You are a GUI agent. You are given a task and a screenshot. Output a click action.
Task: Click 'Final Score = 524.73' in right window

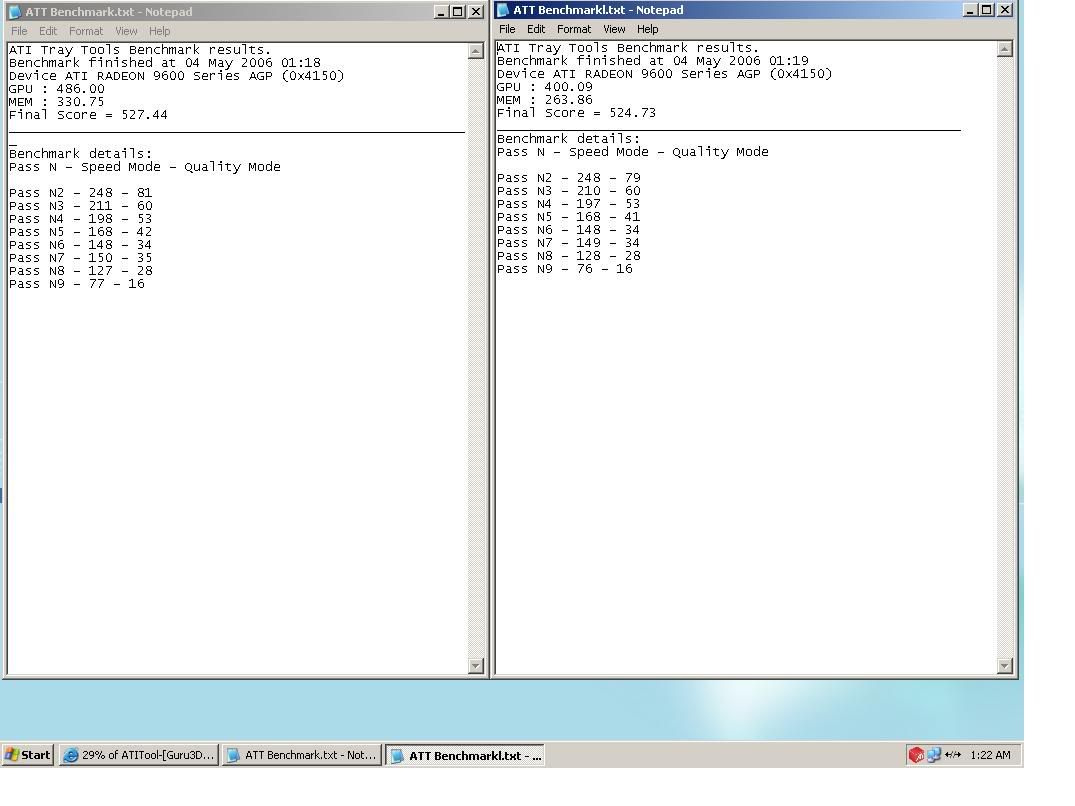tap(577, 112)
